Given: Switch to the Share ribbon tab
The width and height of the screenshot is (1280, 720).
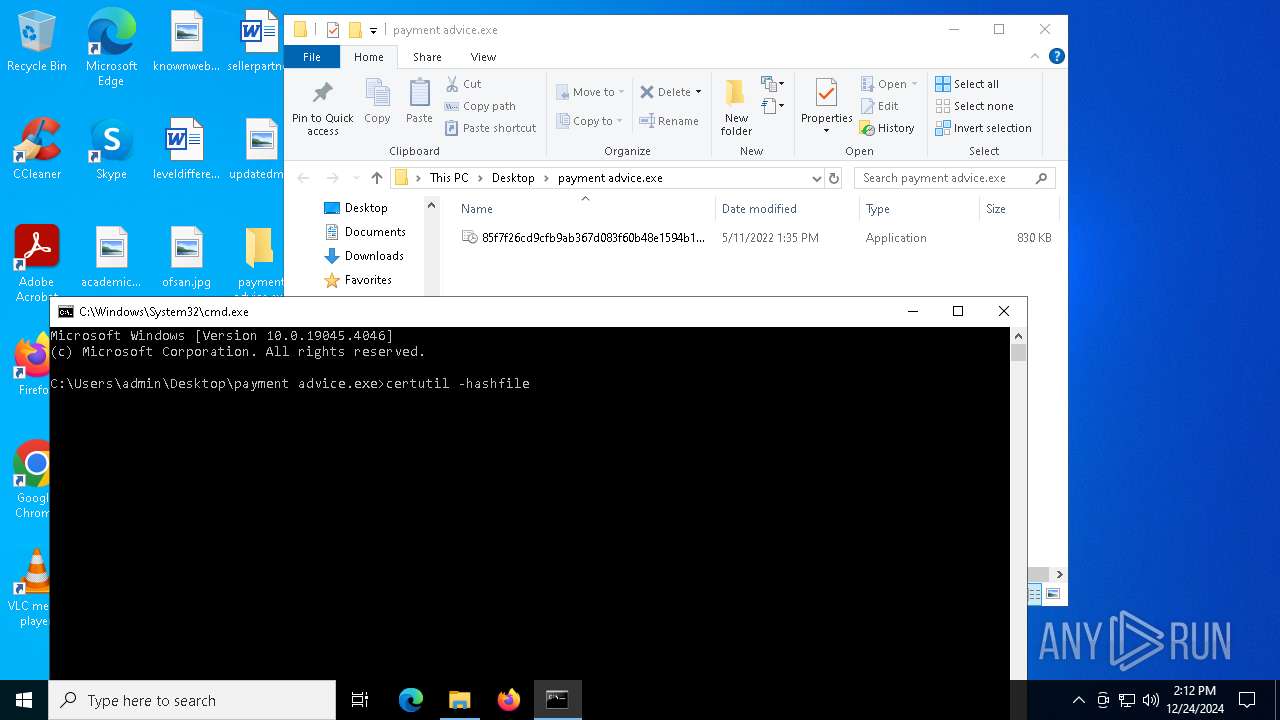Looking at the screenshot, I should point(427,57).
